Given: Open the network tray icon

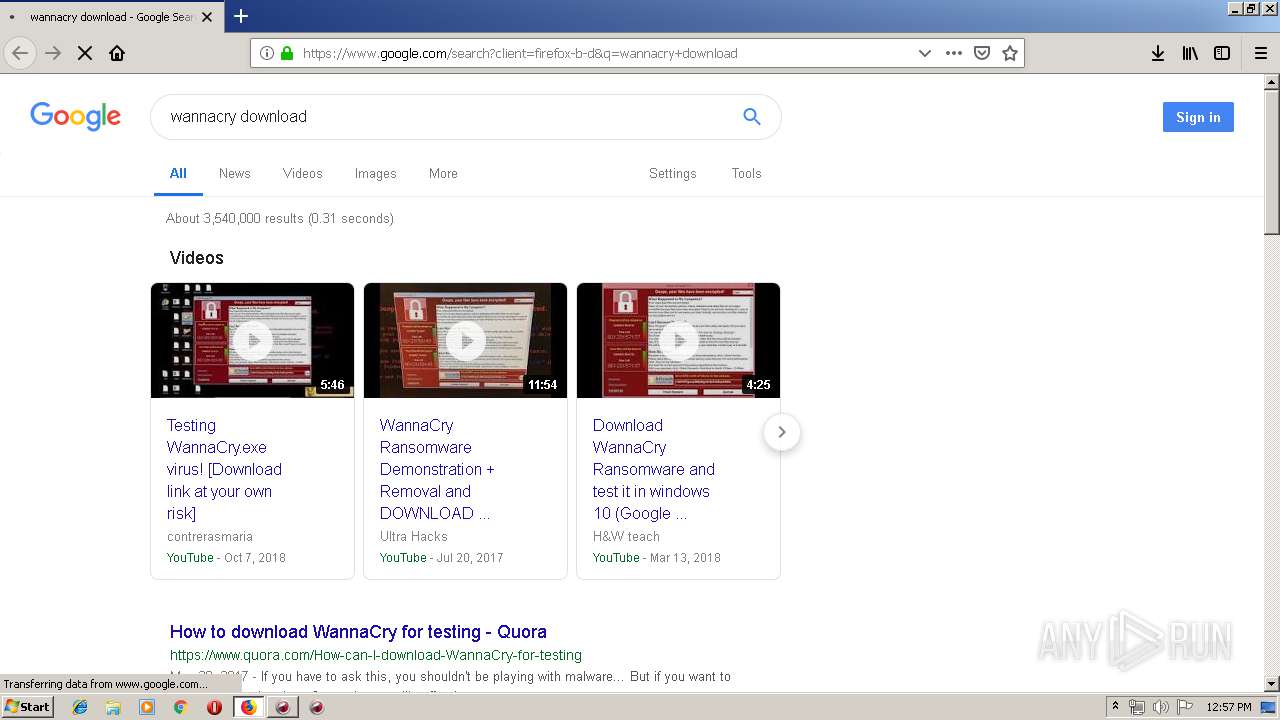Looking at the screenshot, I should click(x=1137, y=707).
